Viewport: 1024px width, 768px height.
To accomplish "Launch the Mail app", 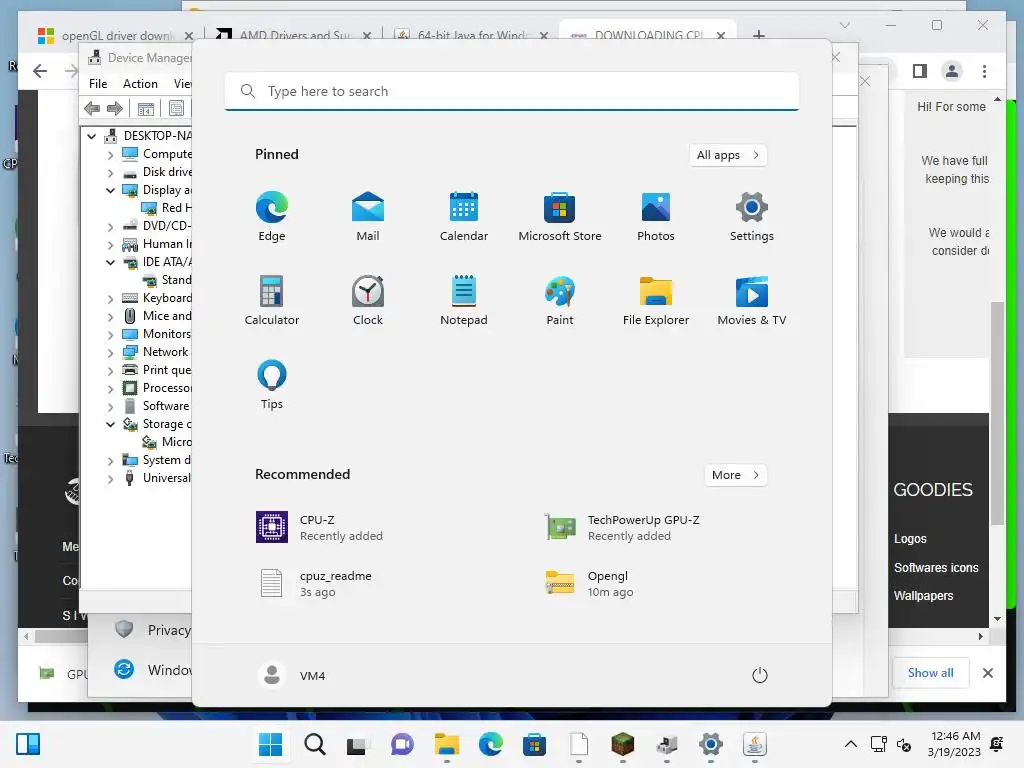I will (368, 217).
